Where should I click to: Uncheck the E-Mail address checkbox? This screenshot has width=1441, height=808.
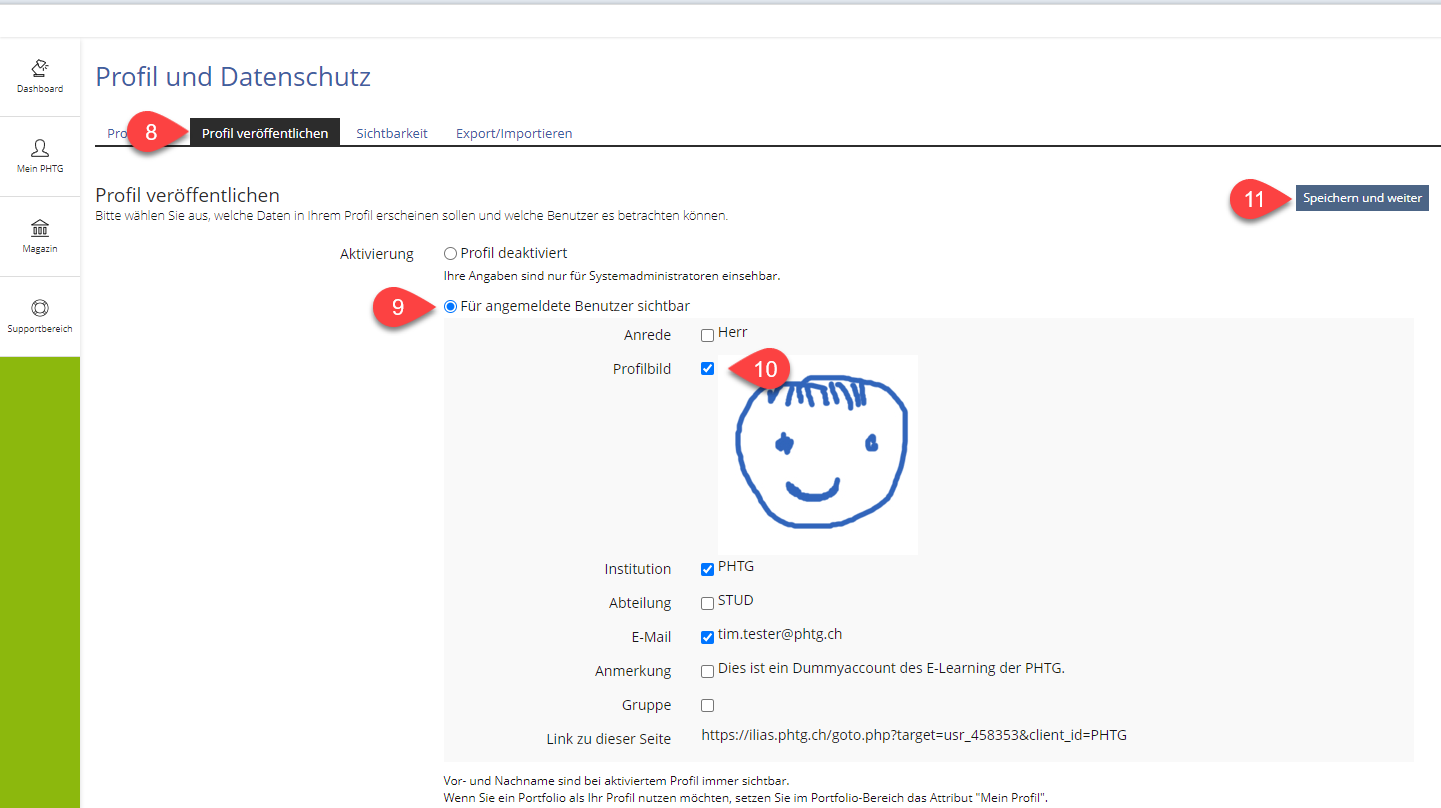[x=708, y=637]
